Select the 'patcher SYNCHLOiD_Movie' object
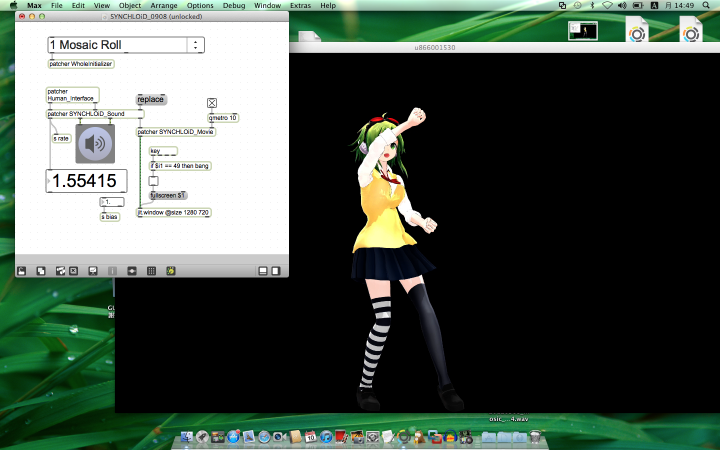720x450 pixels. (x=176, y=132)
